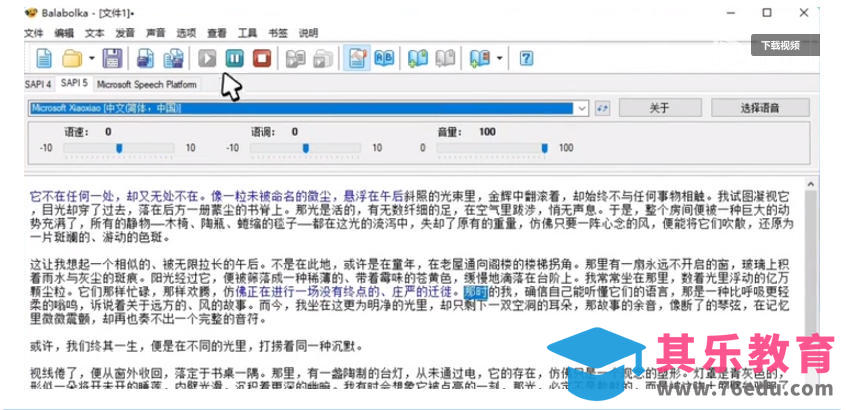Click the split and save audio files icon
Image resolution: width=846 pixels, height=410 pixels.
pos(173,58)
